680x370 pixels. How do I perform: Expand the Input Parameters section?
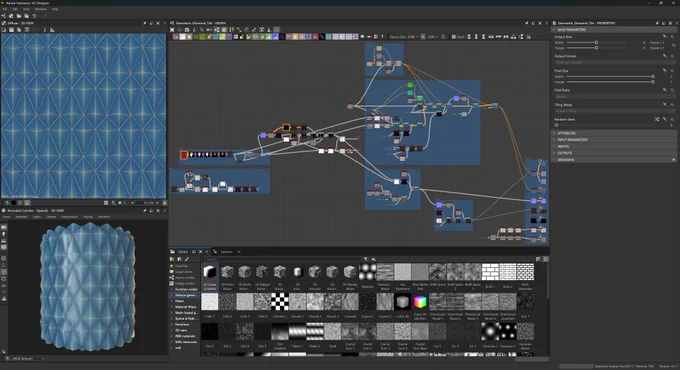(614, 140)
